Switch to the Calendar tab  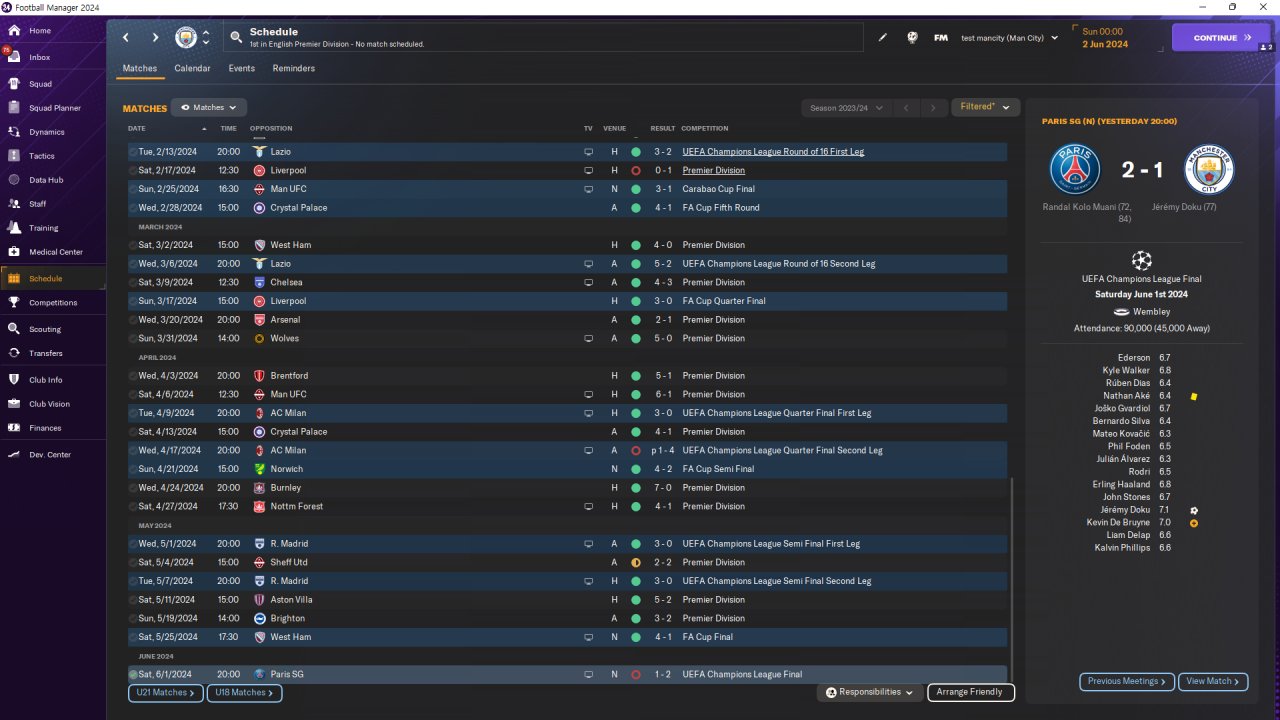192,69
